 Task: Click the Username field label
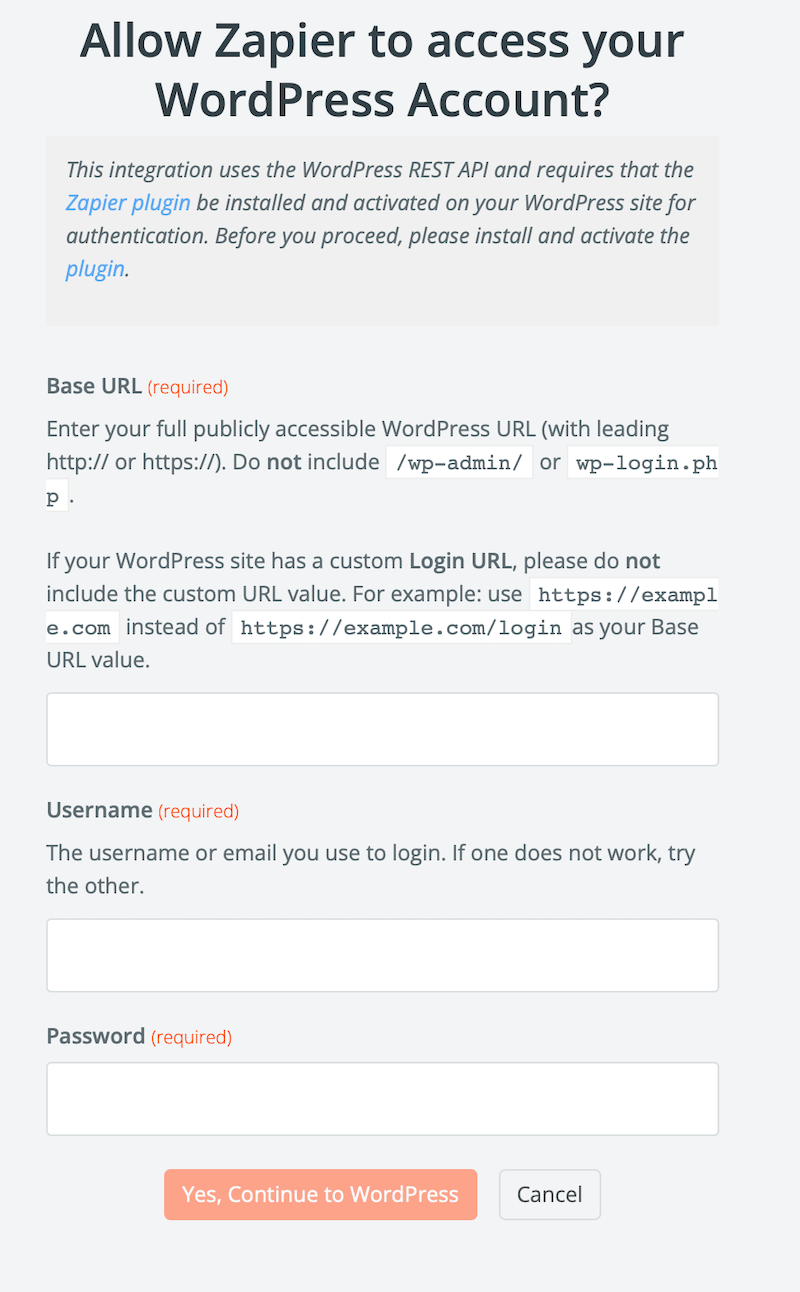click(x=99, y=810)
